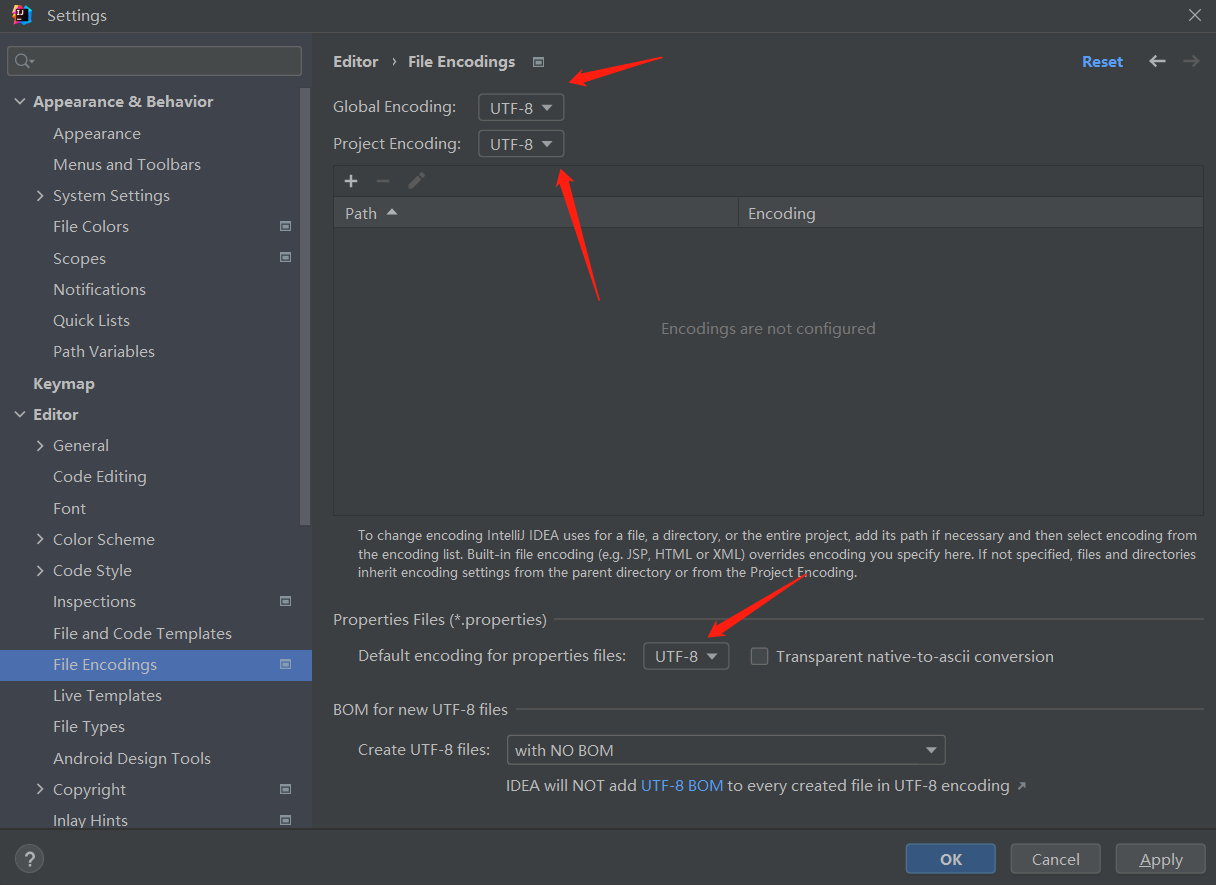Open the UTF-8 BOM hyperlink

coord(682,785)
